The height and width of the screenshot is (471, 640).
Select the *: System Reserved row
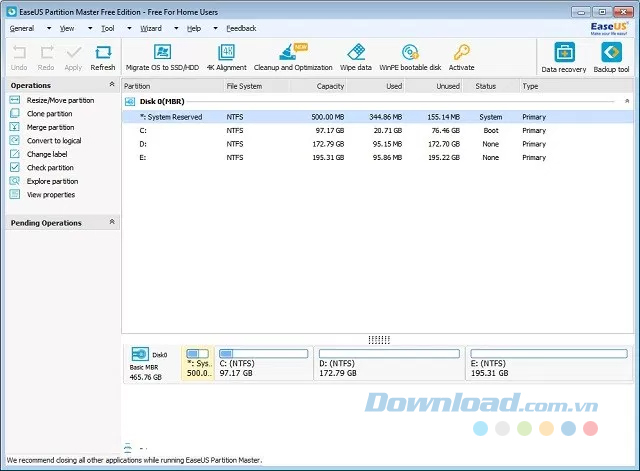(x=378, y=117)
